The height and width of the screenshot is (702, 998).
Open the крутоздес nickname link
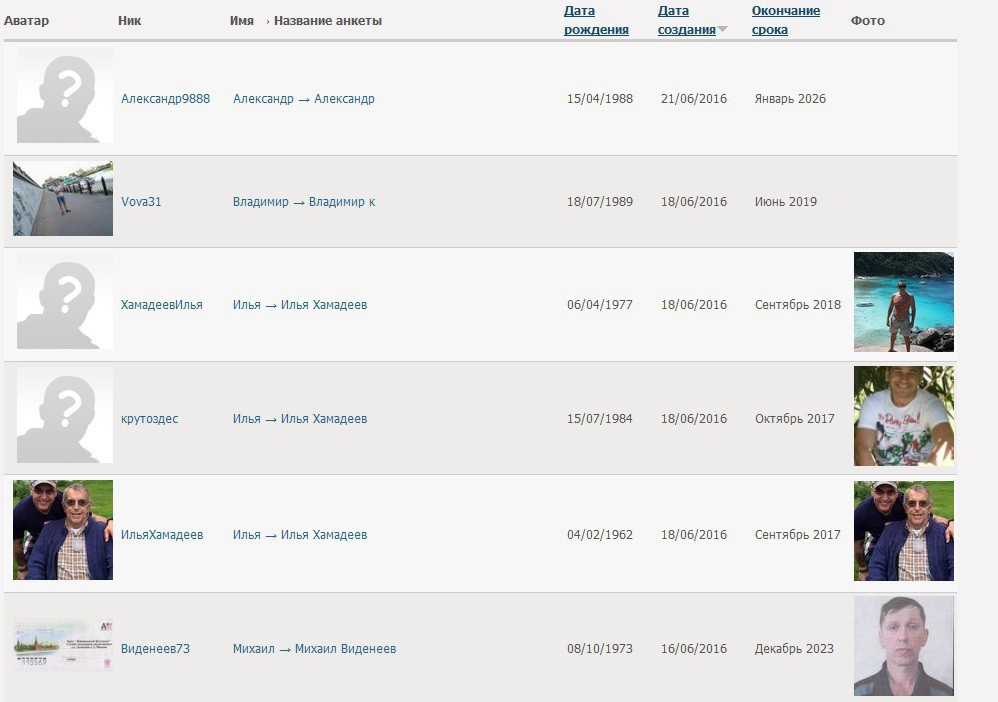click(149, 419)
